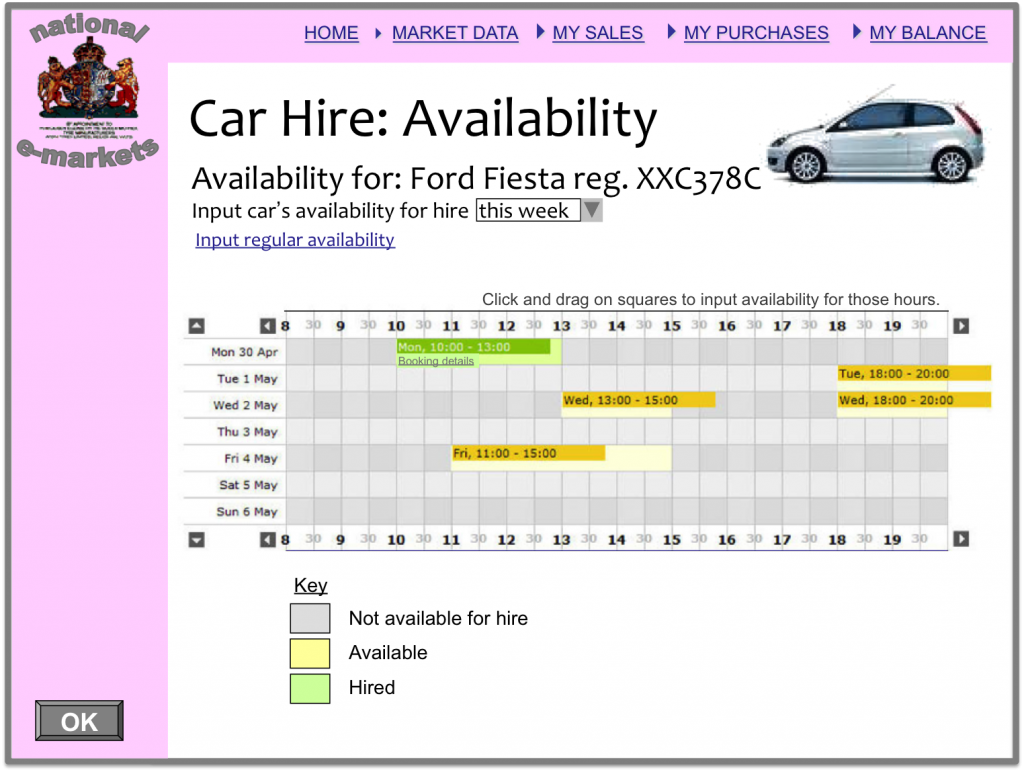Click the Ford Fiesta car image
This screenshot has width=1024, height=772.
point(876,137)
